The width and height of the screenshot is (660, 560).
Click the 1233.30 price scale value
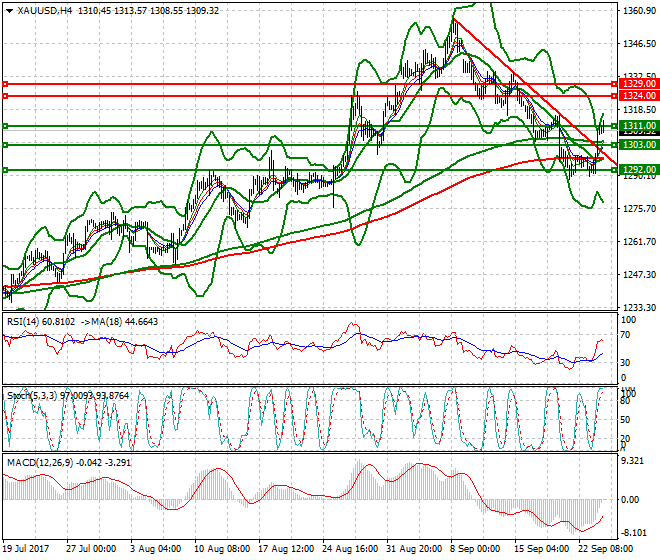tap(639, 307)
